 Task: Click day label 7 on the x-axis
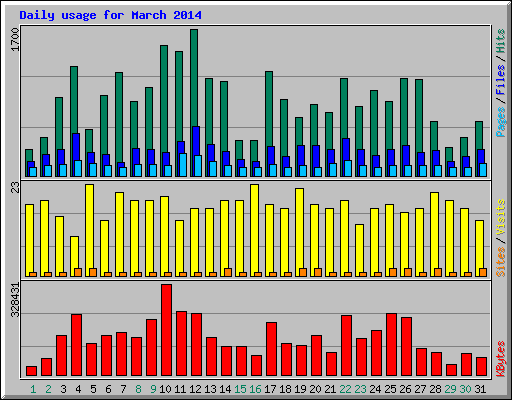pyautogui.click(x=123, y=389)
